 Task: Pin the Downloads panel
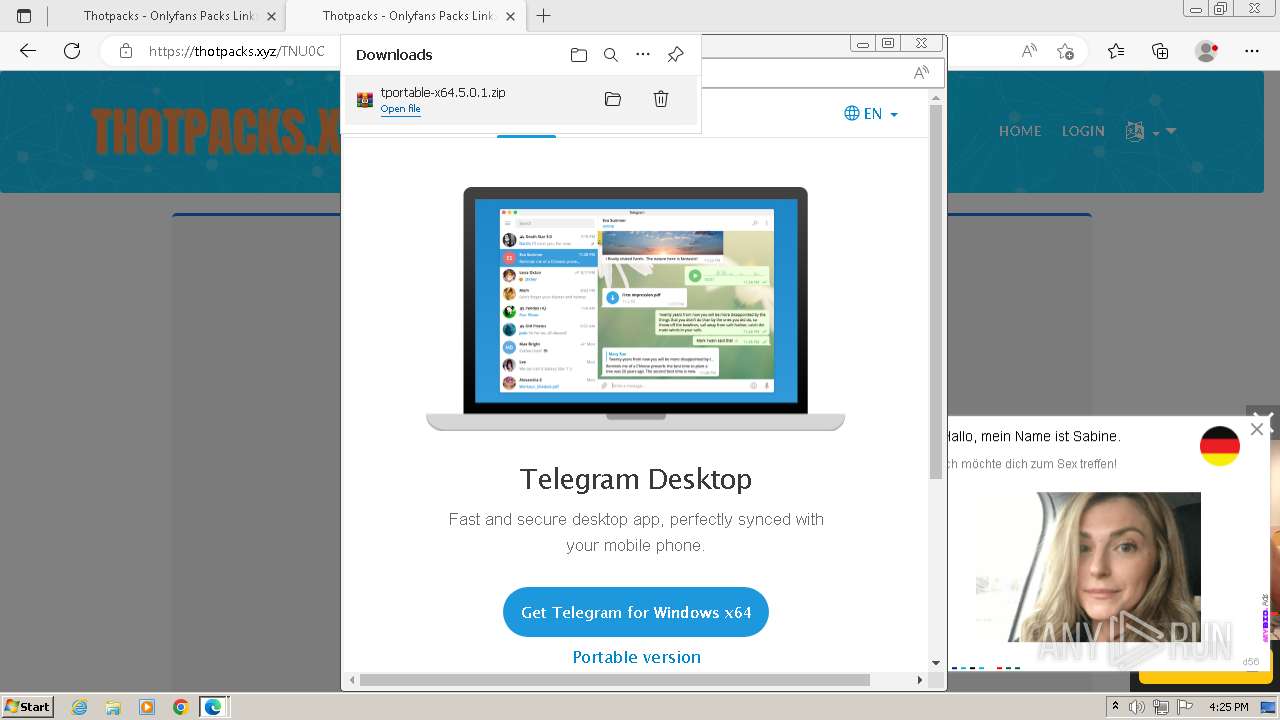point(676,55)
